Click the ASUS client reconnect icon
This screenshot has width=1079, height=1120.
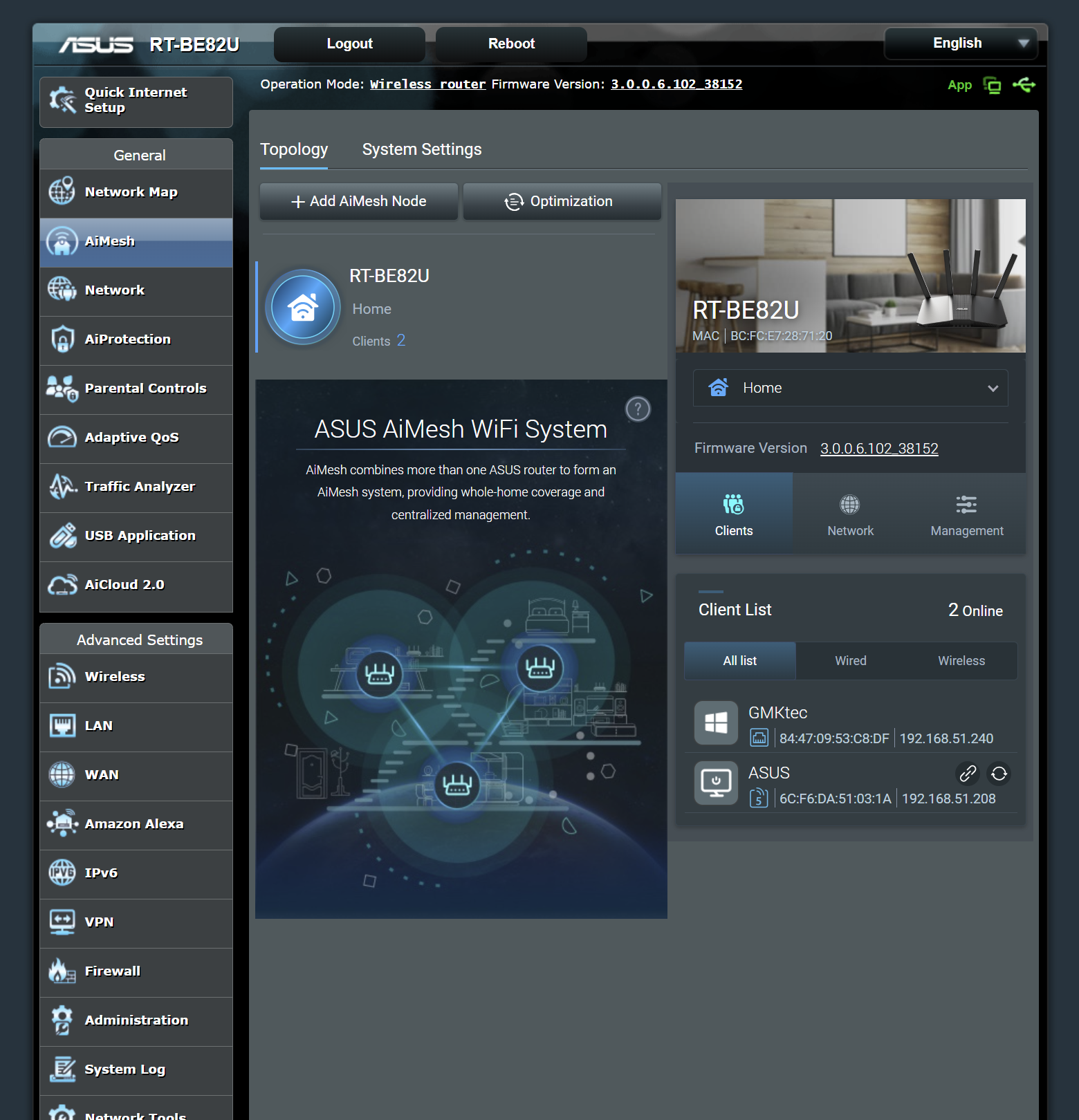[999, 773]
